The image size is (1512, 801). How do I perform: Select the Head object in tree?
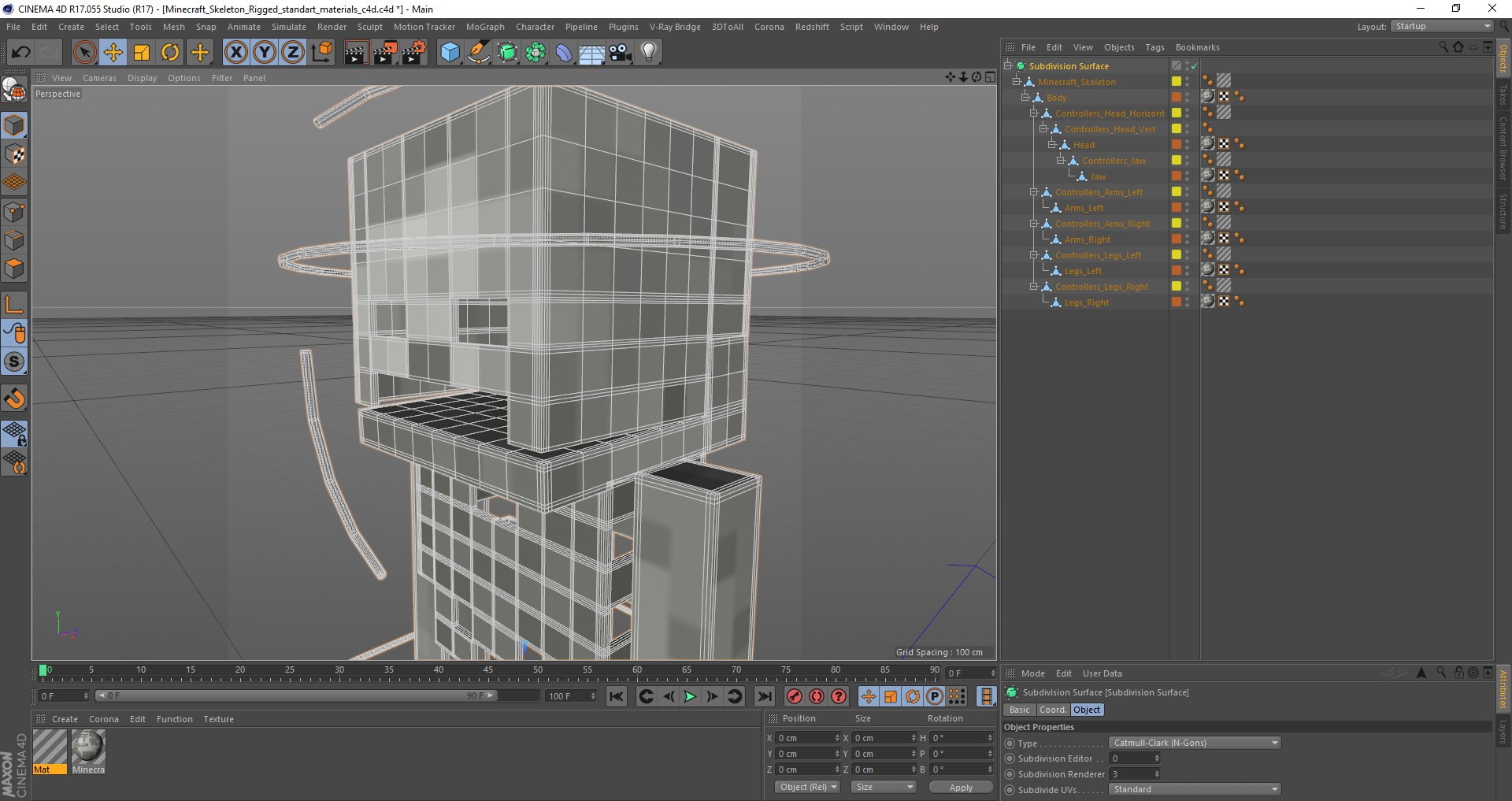1084,145
